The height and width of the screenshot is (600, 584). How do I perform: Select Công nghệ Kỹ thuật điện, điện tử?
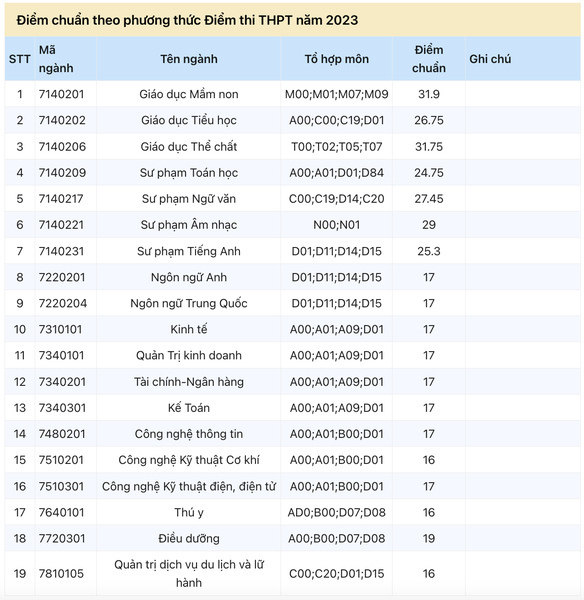[x=189, y=486]
